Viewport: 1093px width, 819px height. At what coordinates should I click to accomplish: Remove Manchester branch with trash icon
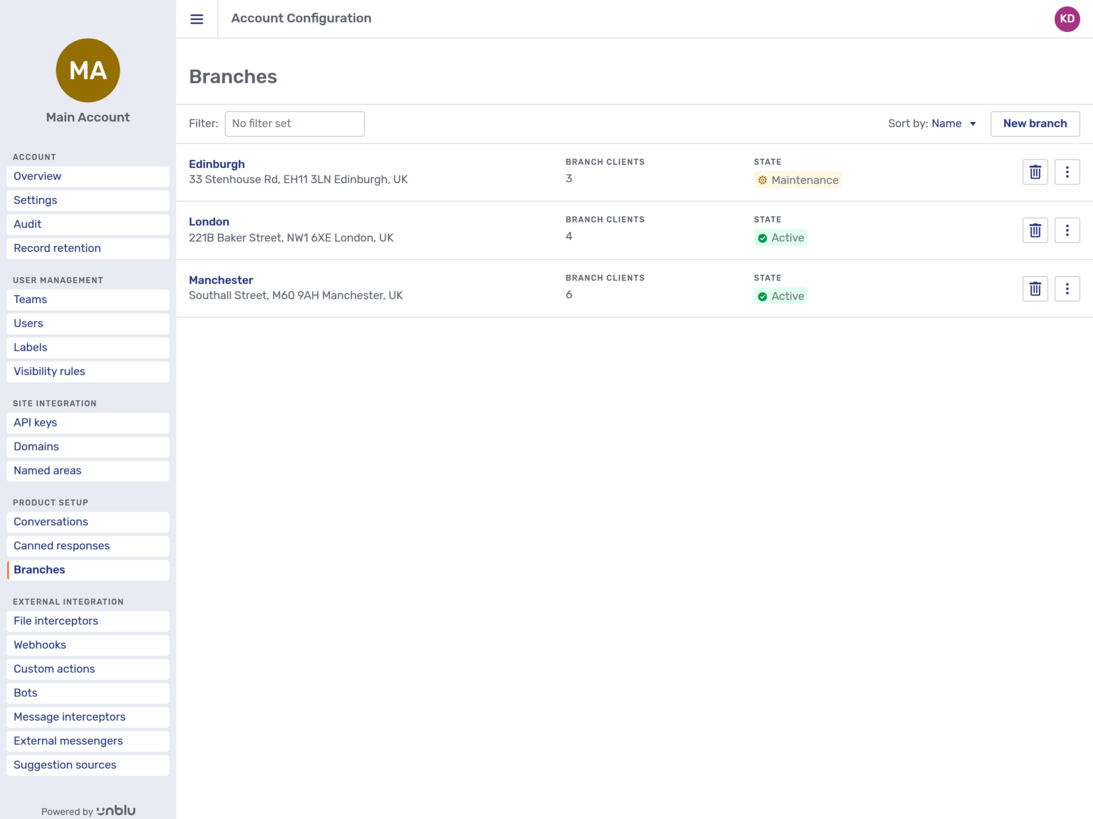pyautogui.click(x=1035, y=289)
